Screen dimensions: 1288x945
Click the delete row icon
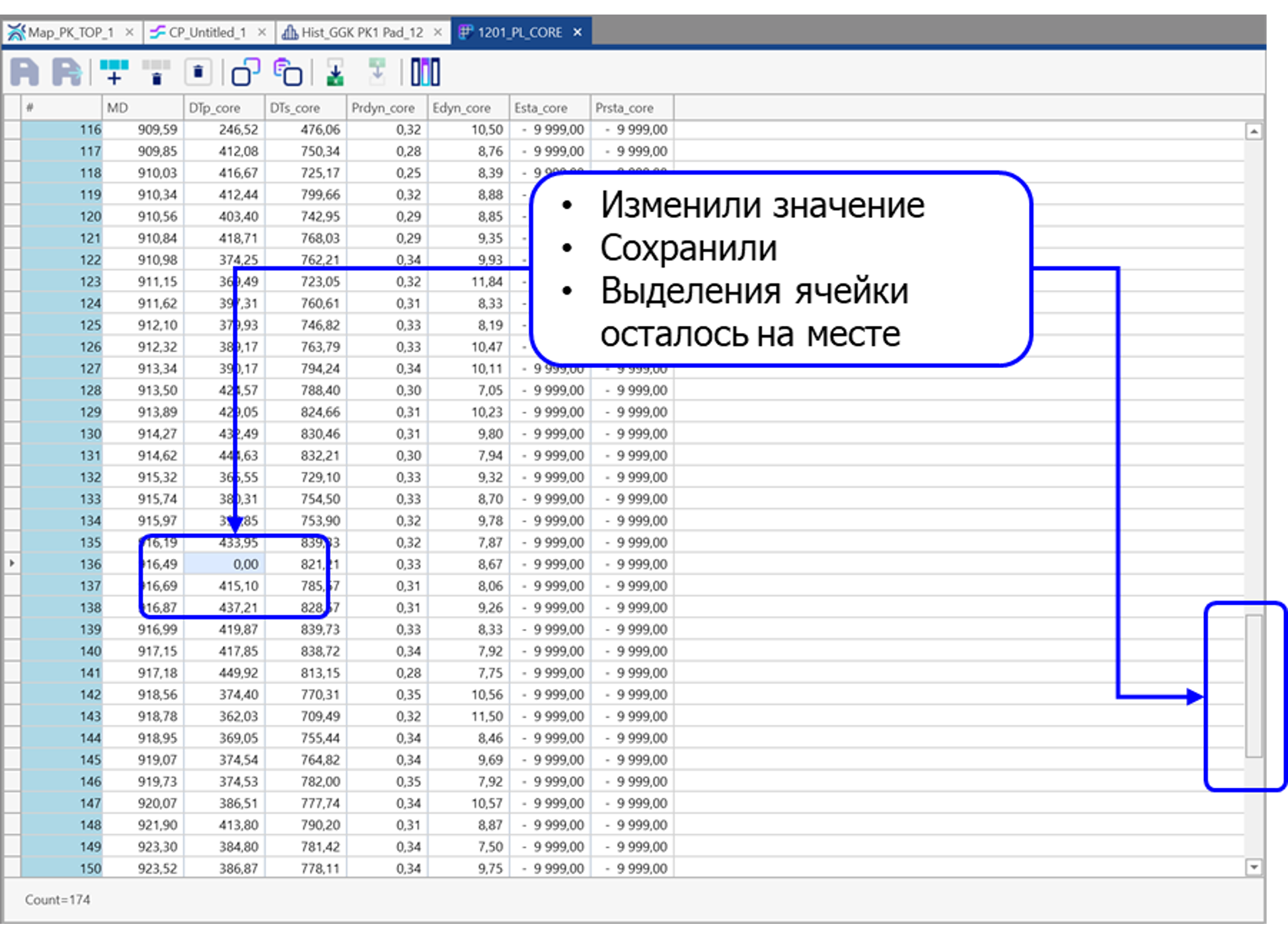(156, 72)
